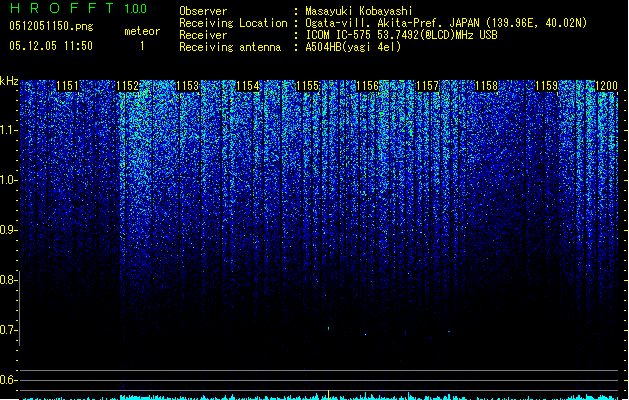Click the 0.7 kHz axis label
Screen dimensions: 629x400
pyautogui.click(x=8, y=330)
